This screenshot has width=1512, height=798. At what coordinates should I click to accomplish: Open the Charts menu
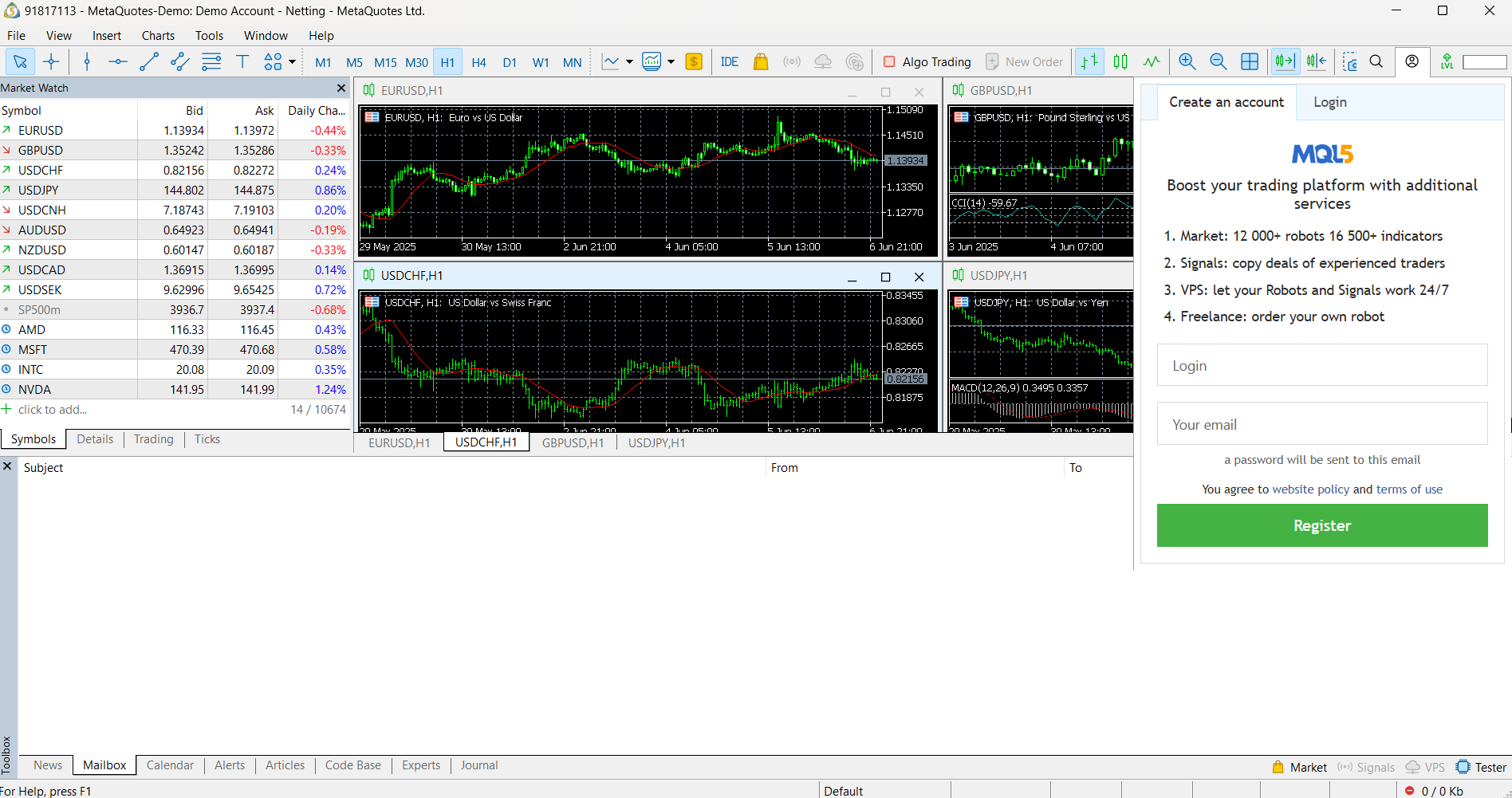click(x=158, y=36)
